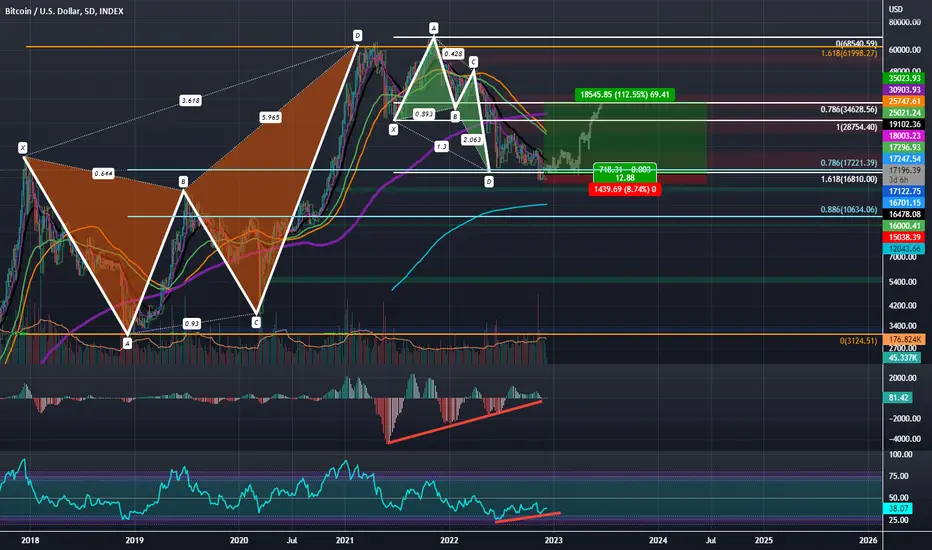Click the red 15038.39 price tag
The width and height of the screenshot is (932, 550).
pos(904,237)
